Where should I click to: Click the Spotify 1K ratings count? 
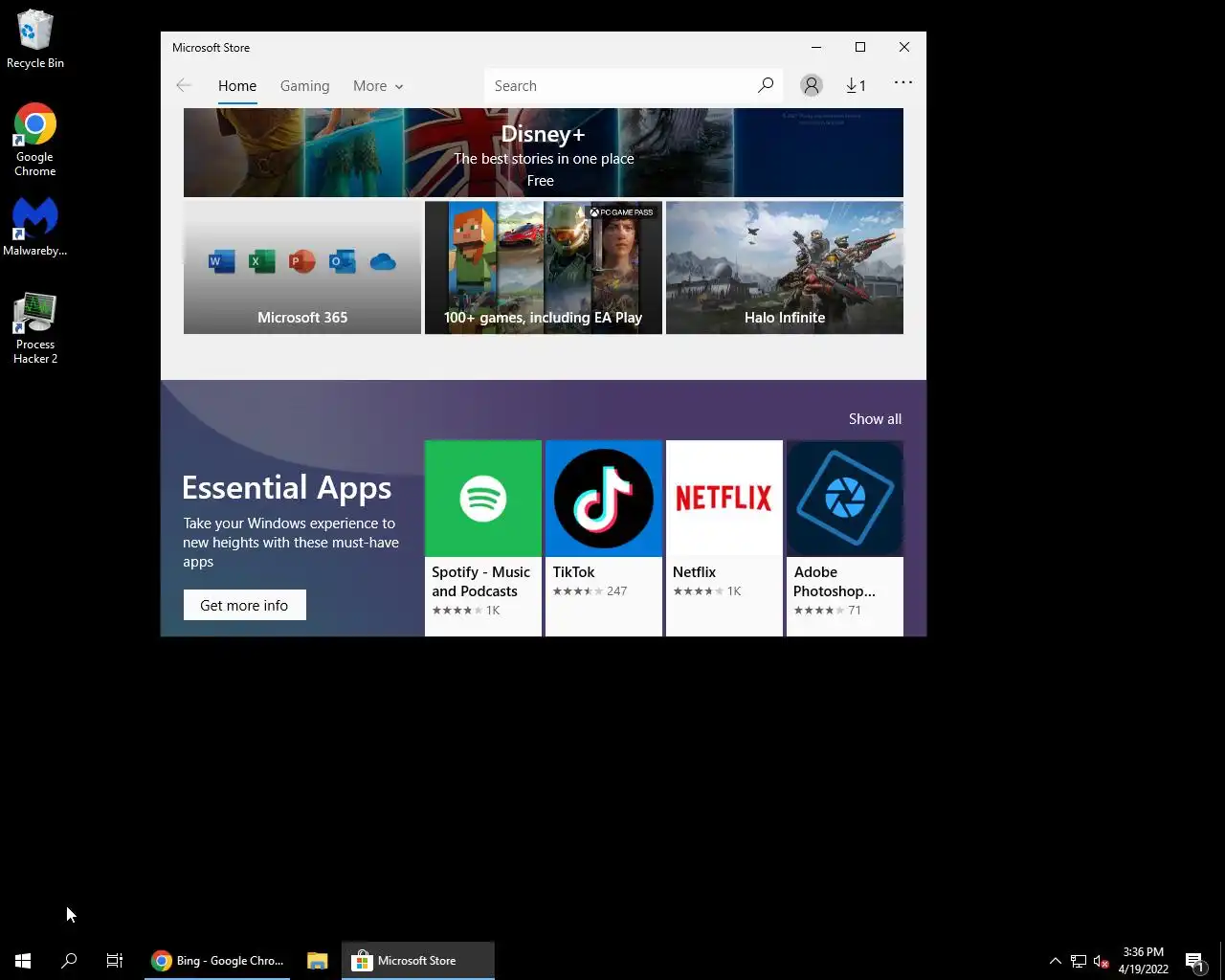coord(493,611)
